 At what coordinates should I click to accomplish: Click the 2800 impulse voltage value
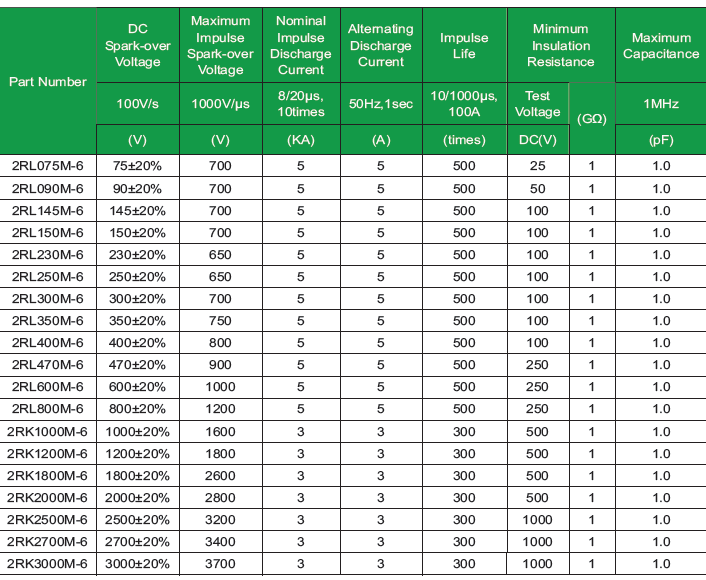click(x=220, y=498)
